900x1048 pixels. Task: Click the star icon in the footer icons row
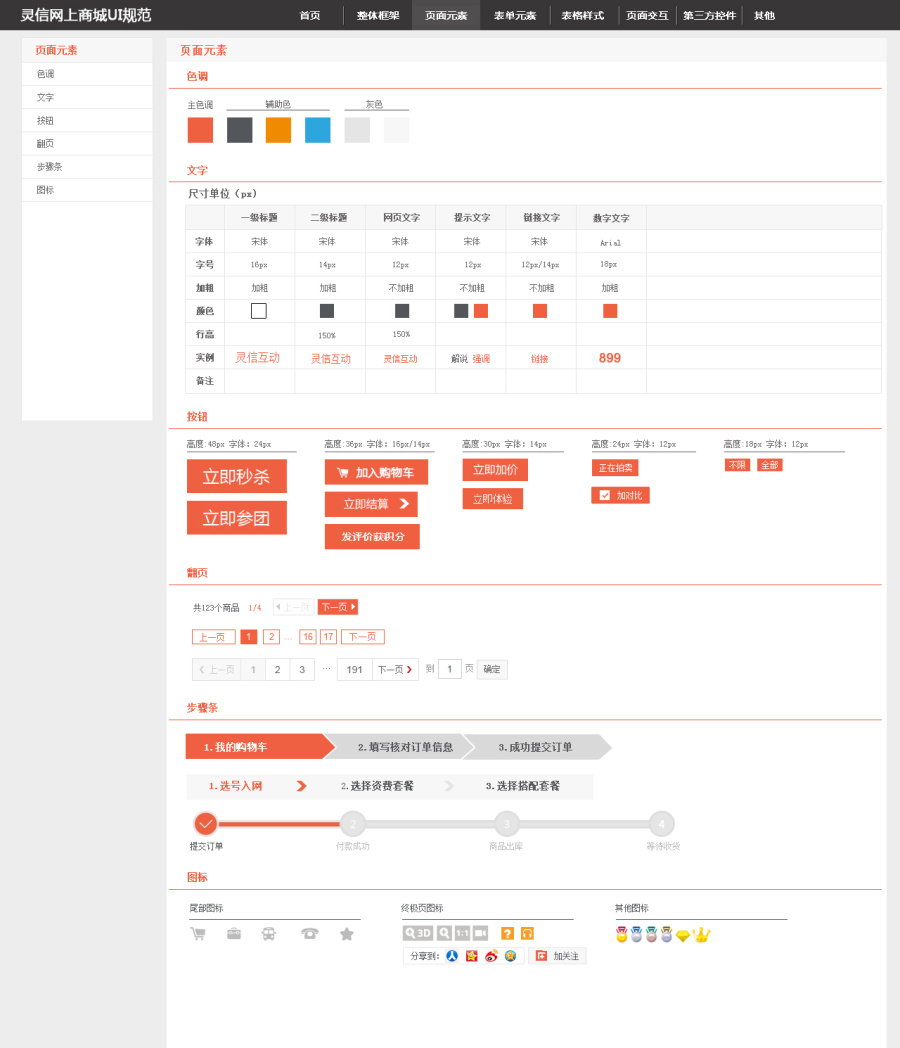click(346, 931)
